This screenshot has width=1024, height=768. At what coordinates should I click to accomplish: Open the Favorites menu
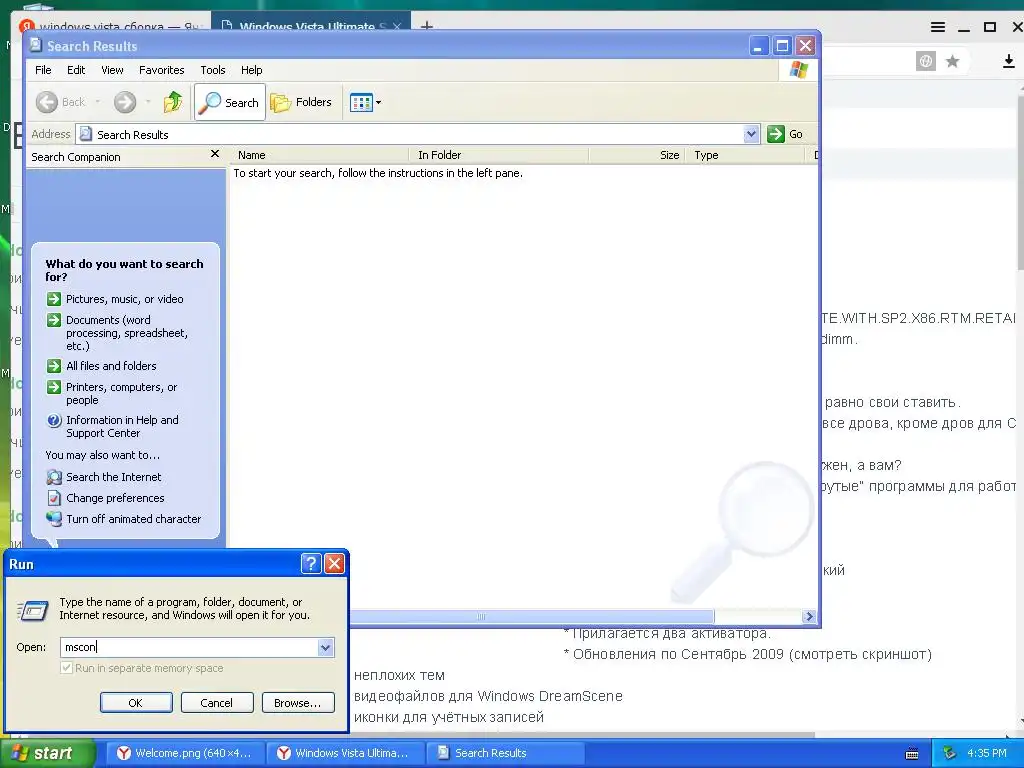click(x=161, y=70)
